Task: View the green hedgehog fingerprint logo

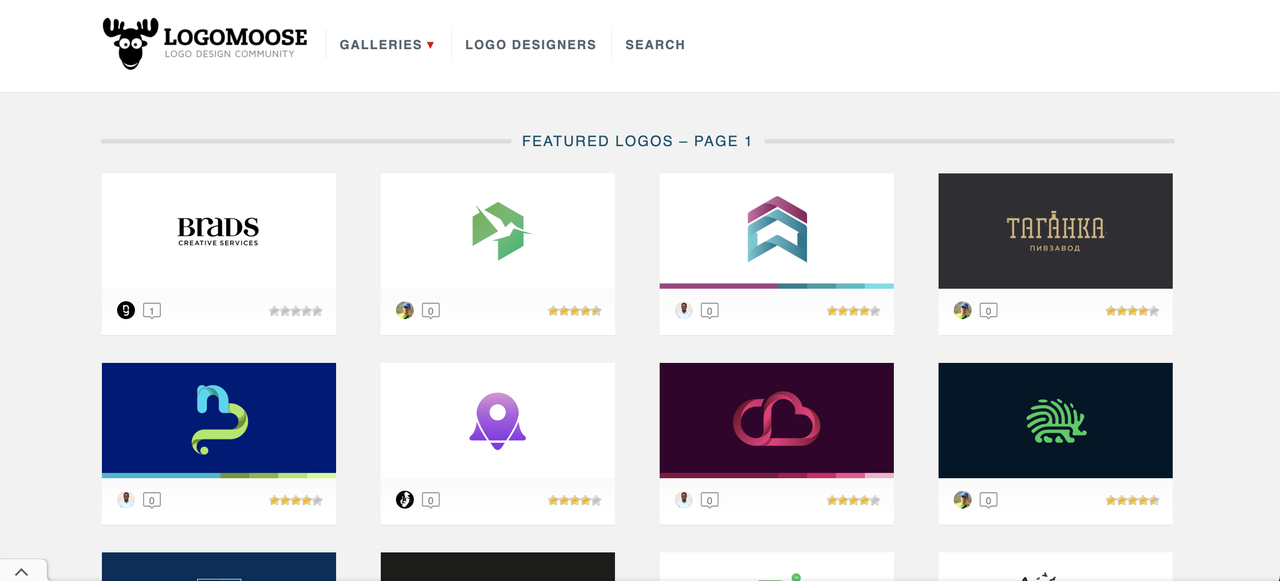Action: tap(1055, 420)
